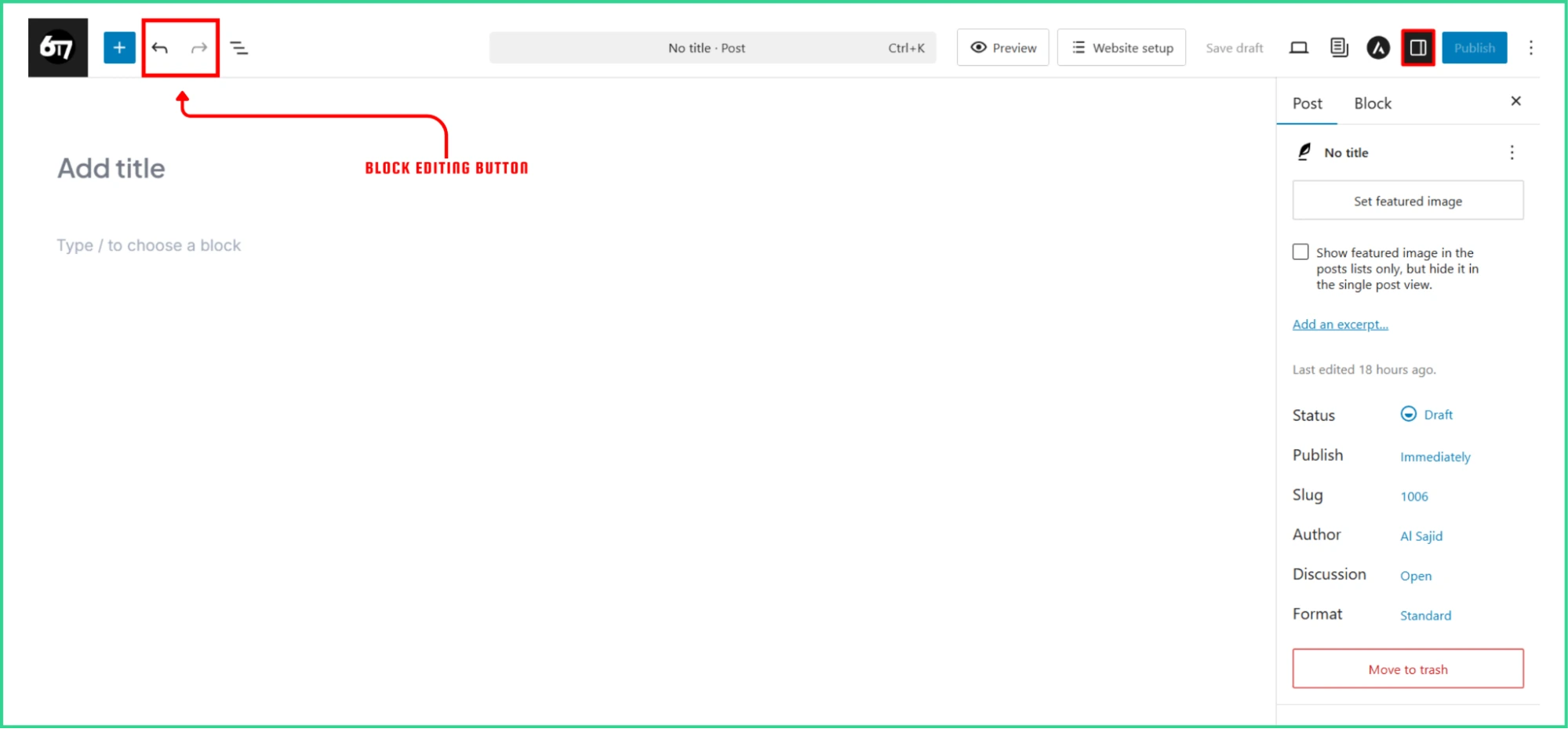Image resolution: width=1568 pixels, height=729 pixels.
Task: Change publish date Immediately
Action: [1435, 457]
